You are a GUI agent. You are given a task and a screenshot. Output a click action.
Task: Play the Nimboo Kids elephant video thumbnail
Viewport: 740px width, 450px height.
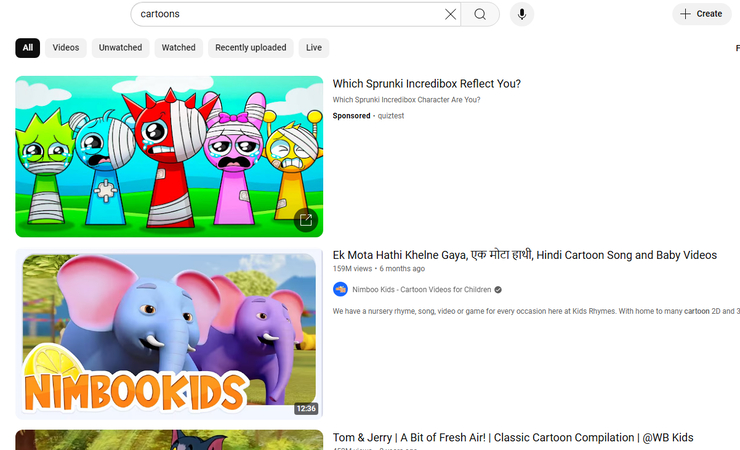point(169,334)
